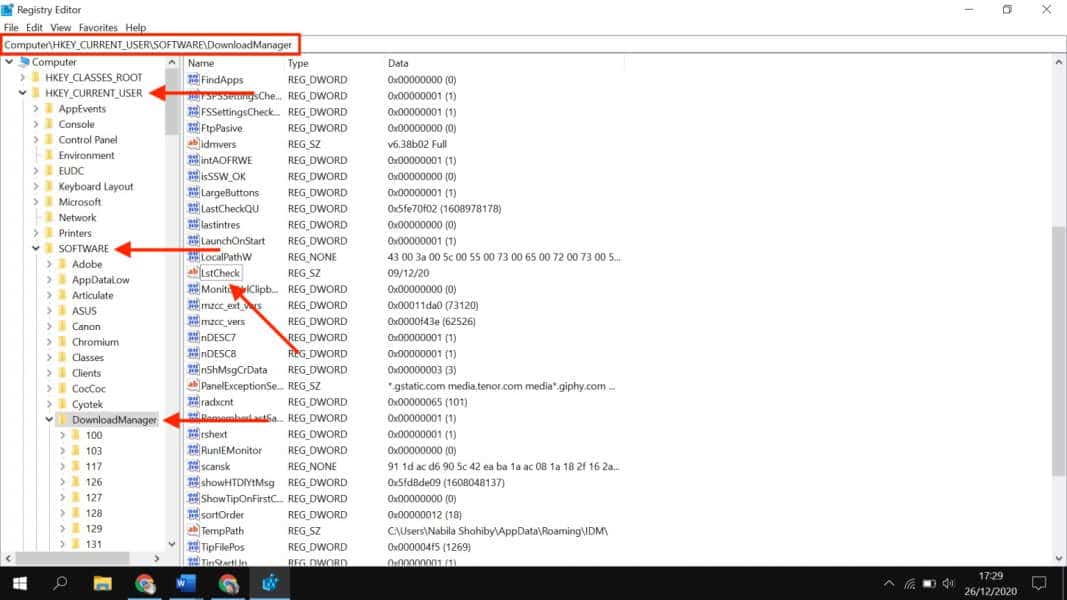Open the Windows Start menu
This screenshot has height=600, width=1067.
coord(20,583)
